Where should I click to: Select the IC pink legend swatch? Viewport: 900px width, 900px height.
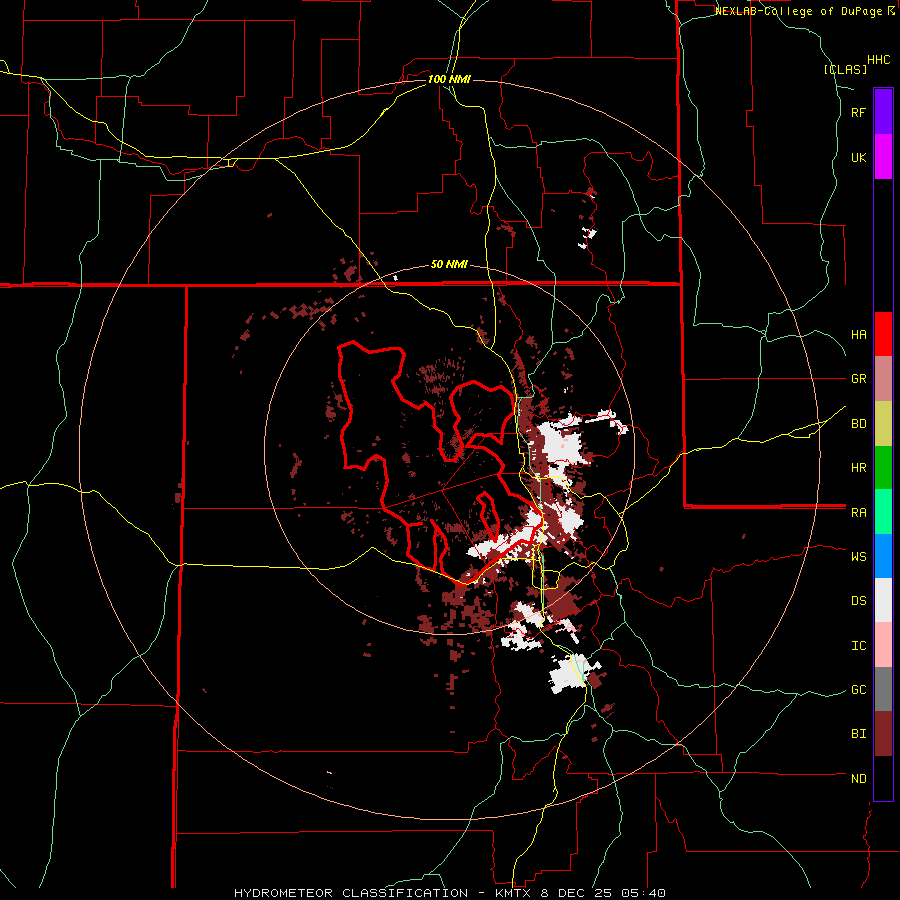[883, 645]
